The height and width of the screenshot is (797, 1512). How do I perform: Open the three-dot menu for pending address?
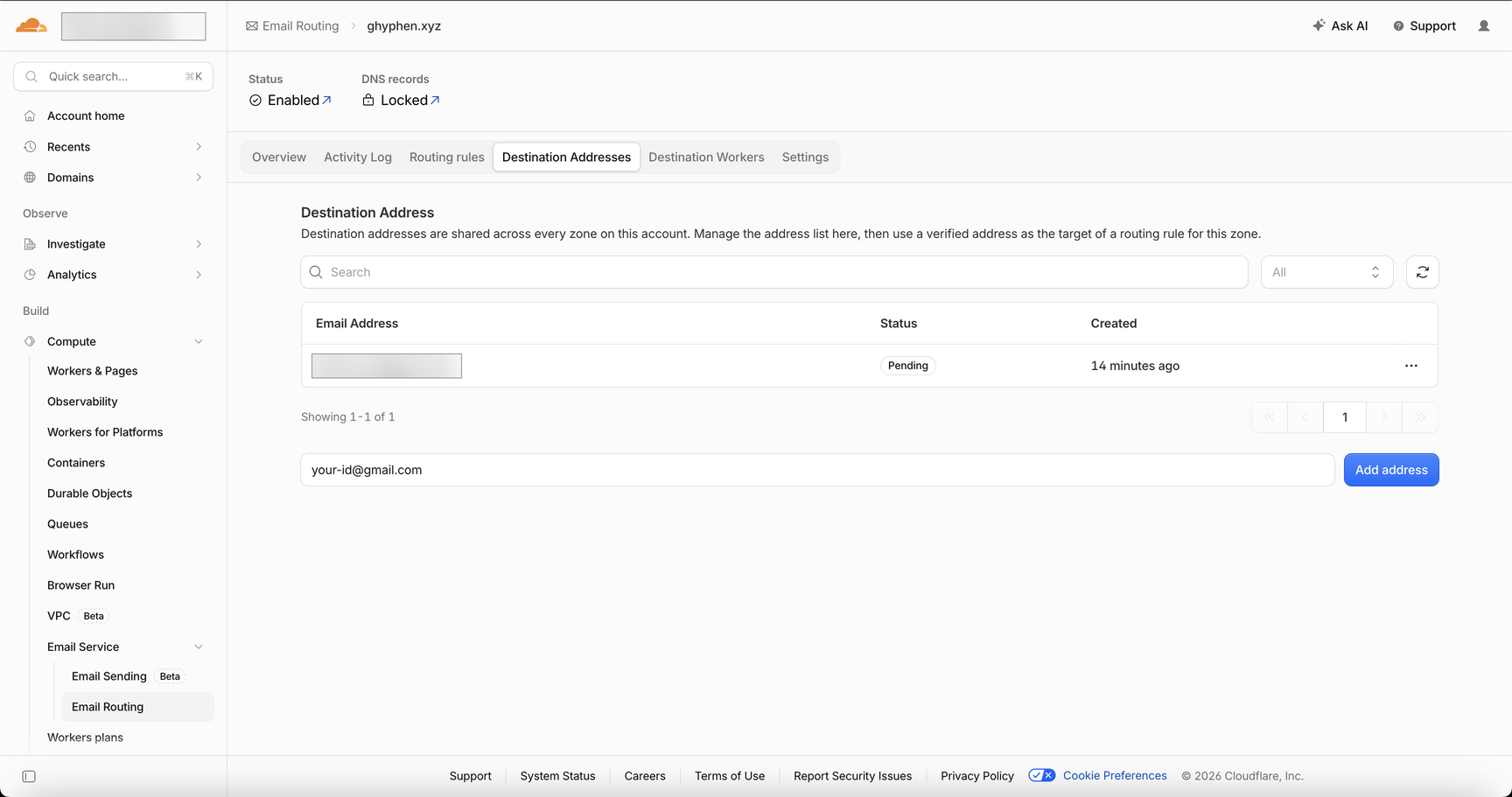1411,366
